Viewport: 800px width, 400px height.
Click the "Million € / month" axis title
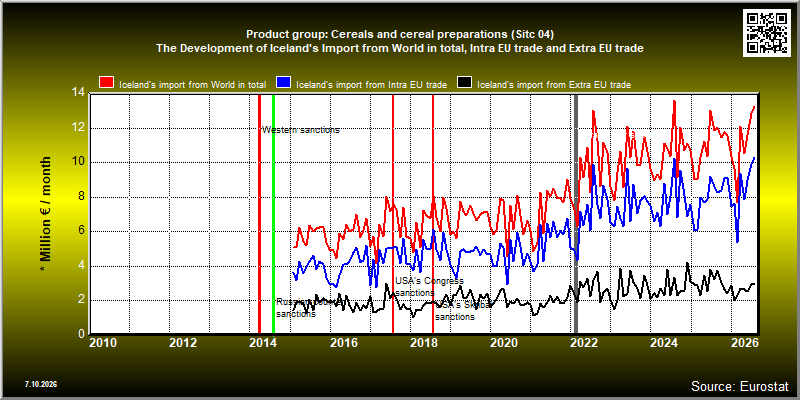click(46, 214)
